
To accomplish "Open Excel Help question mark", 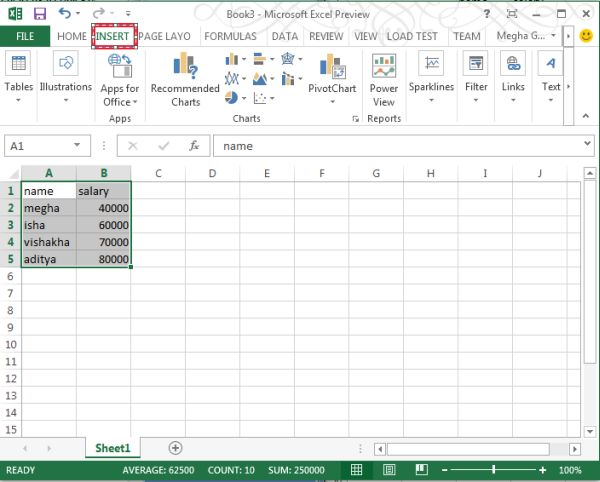I will point(486,14).
